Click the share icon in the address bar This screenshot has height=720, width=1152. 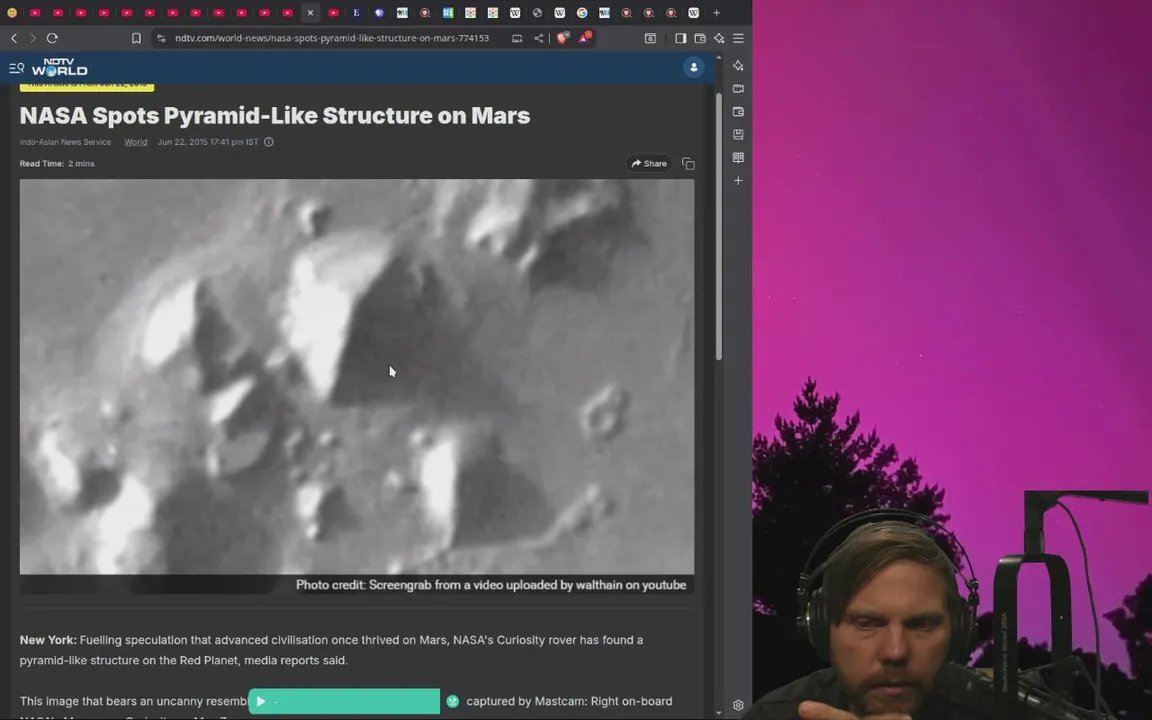tap(539, 38)
